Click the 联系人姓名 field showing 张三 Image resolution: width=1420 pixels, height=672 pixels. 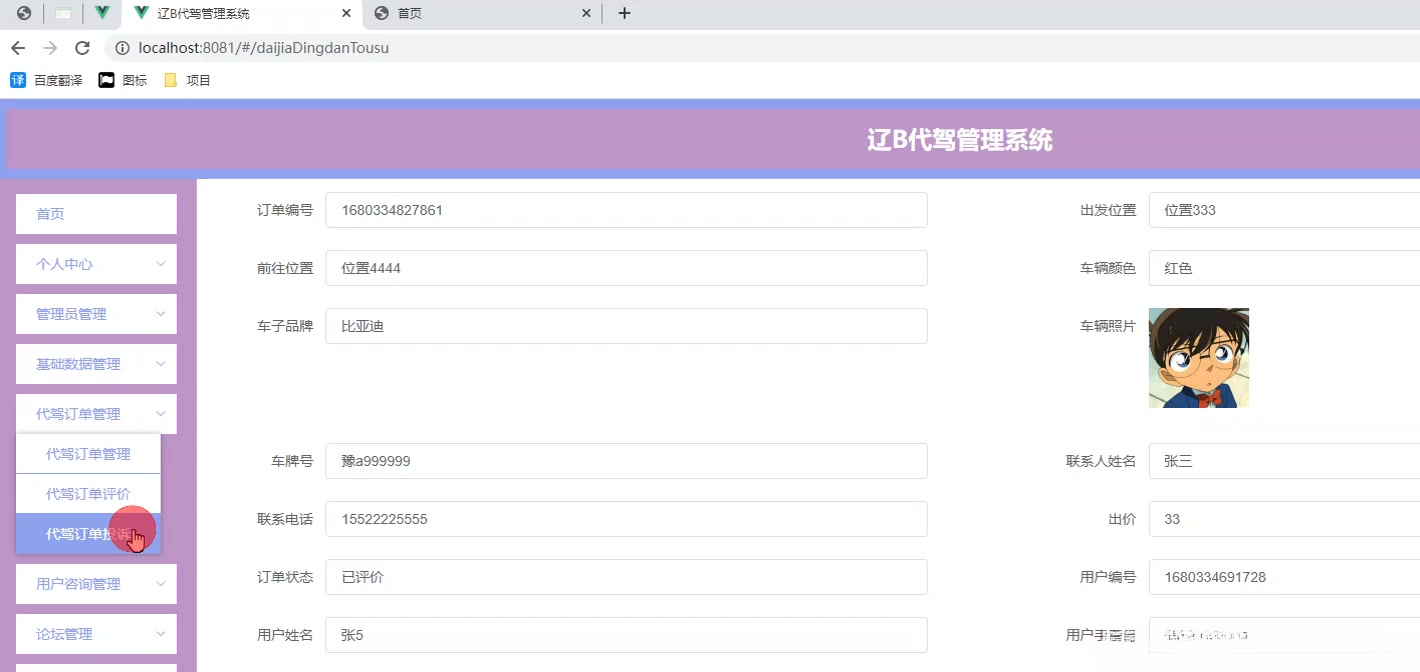click(x=1284, y=461)
